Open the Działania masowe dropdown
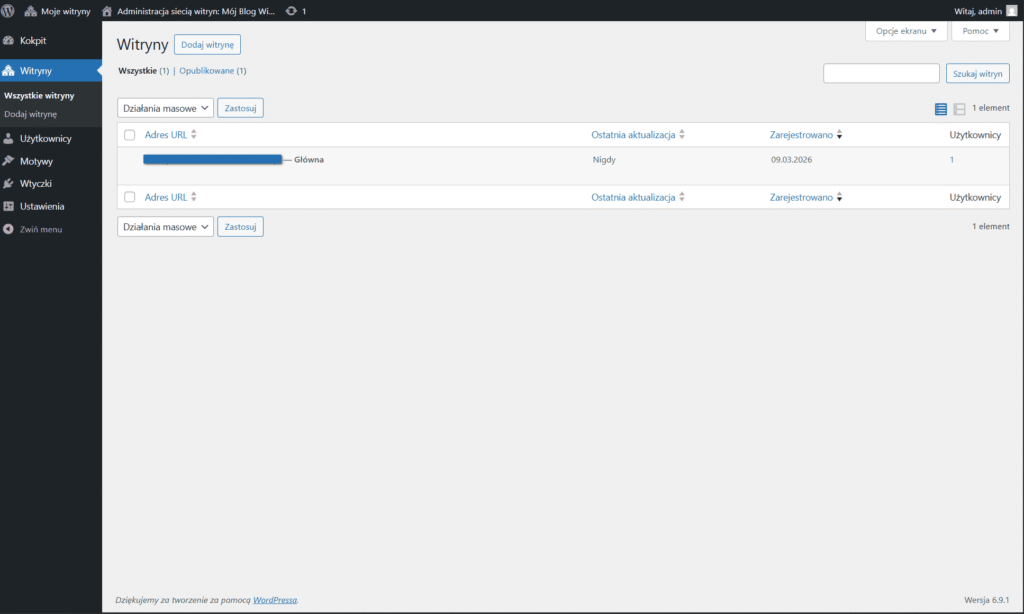 pos(165,107)
